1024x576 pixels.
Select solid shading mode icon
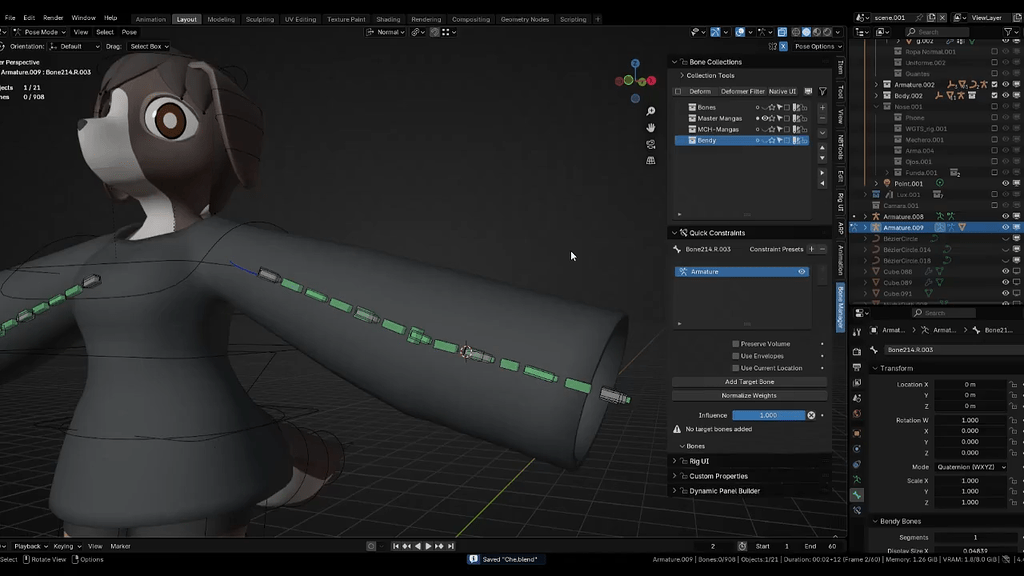pyautogui.click(x=806, y=32)
